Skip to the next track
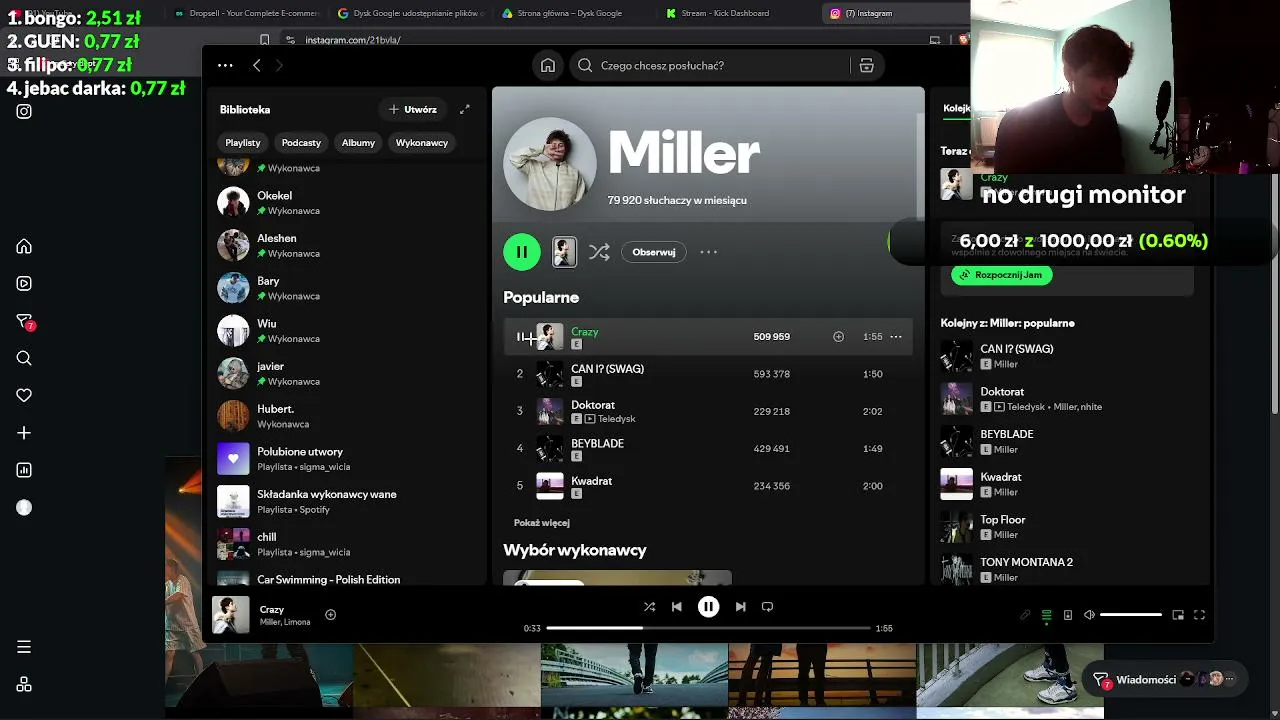Screen dimensions: 1280x720 pyautogui.click(x=740, y=606)
